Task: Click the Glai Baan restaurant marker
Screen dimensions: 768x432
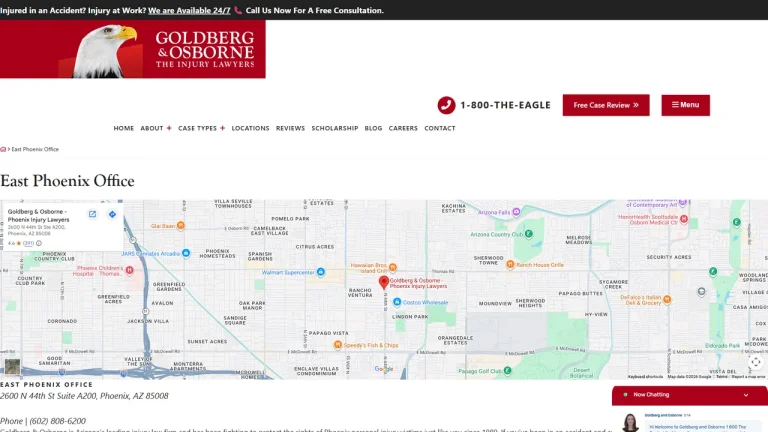Action: pos(181,226)
